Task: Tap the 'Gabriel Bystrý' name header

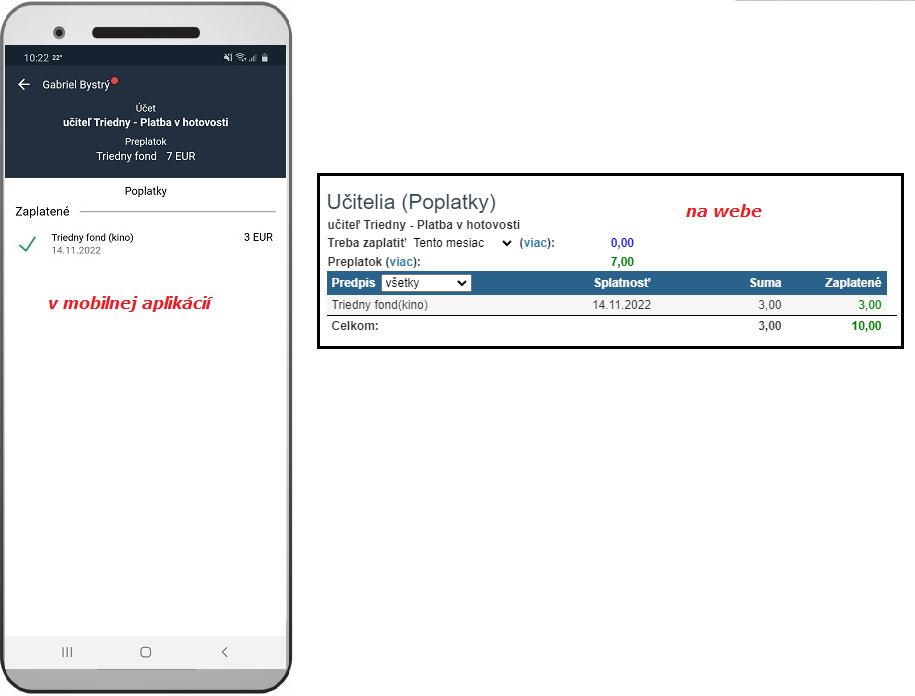Action: click(x=76, y=85)
